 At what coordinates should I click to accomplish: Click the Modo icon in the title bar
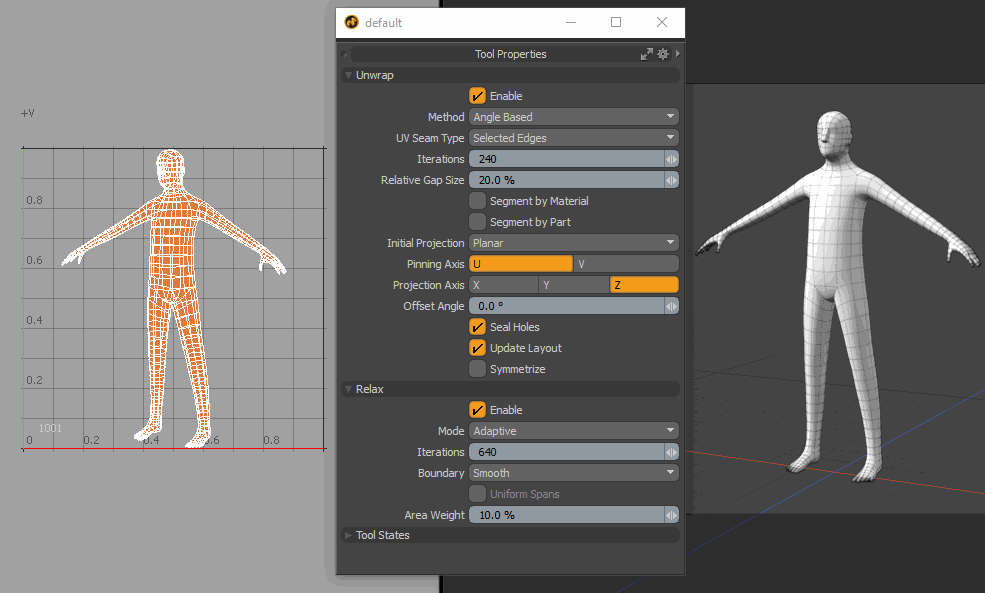351,22
